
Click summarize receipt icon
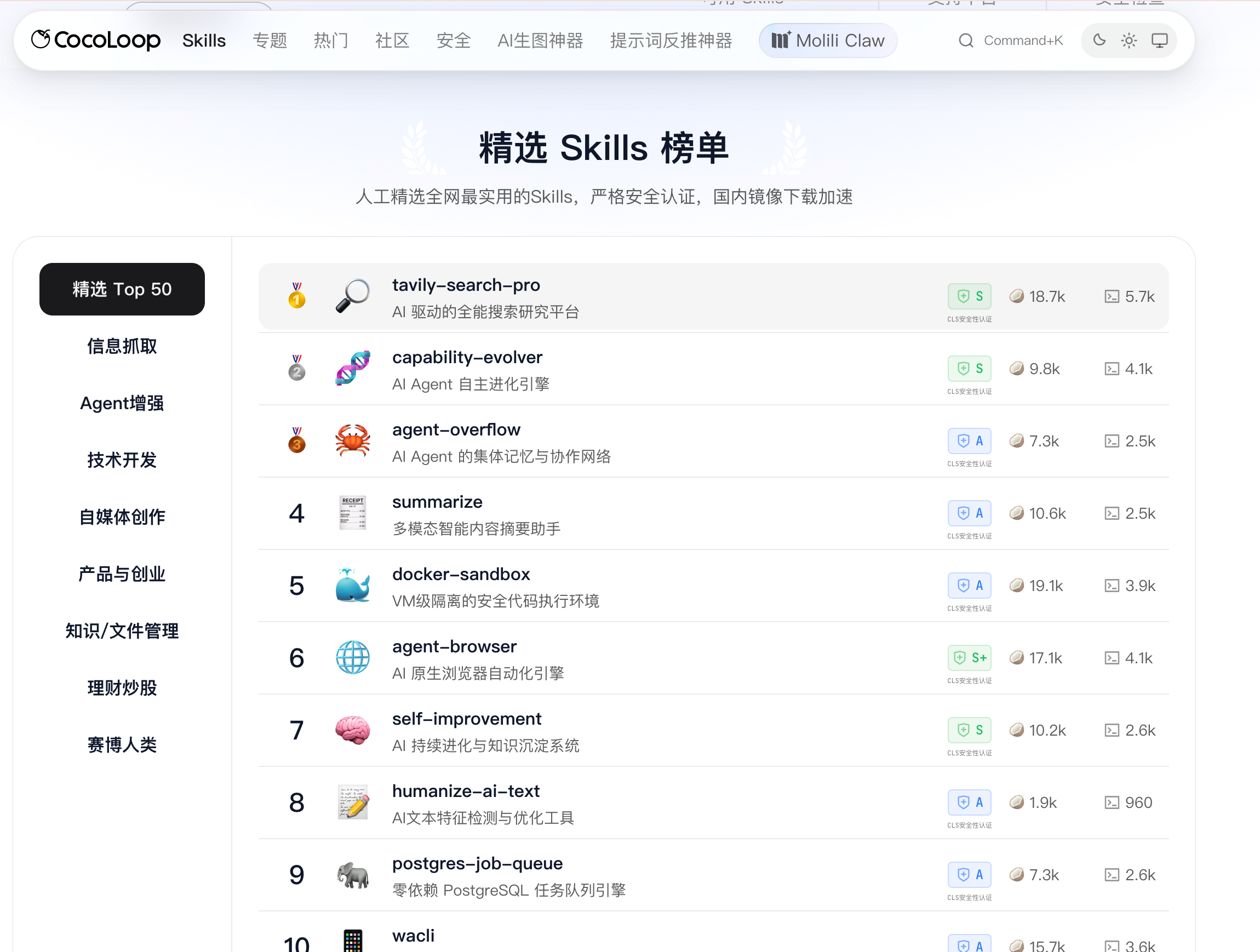(353, 513)
